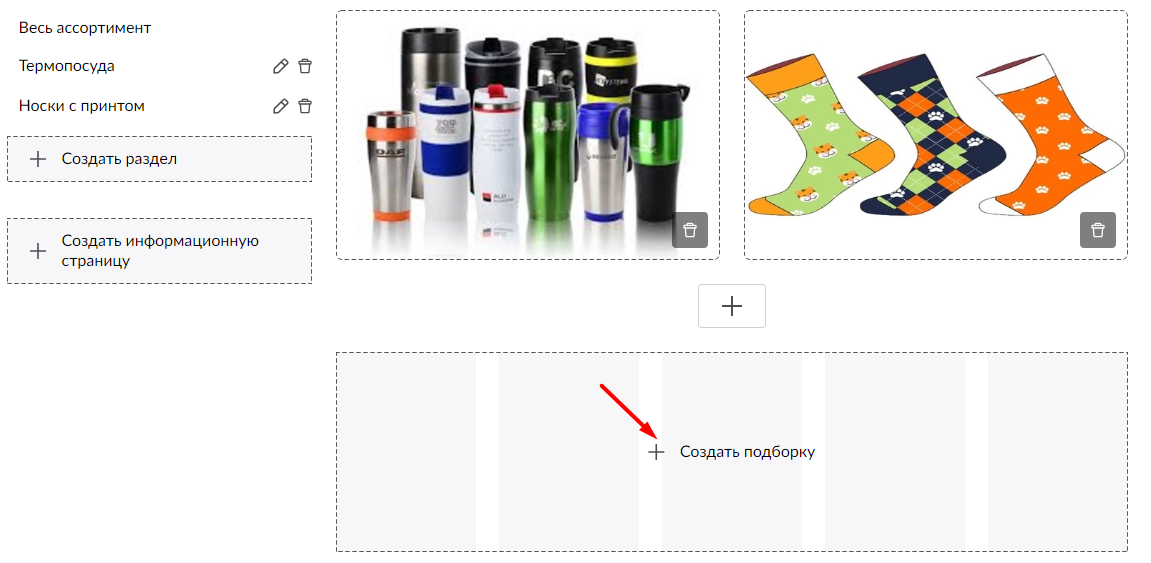Click the Создать подборку text

[747, 452]
